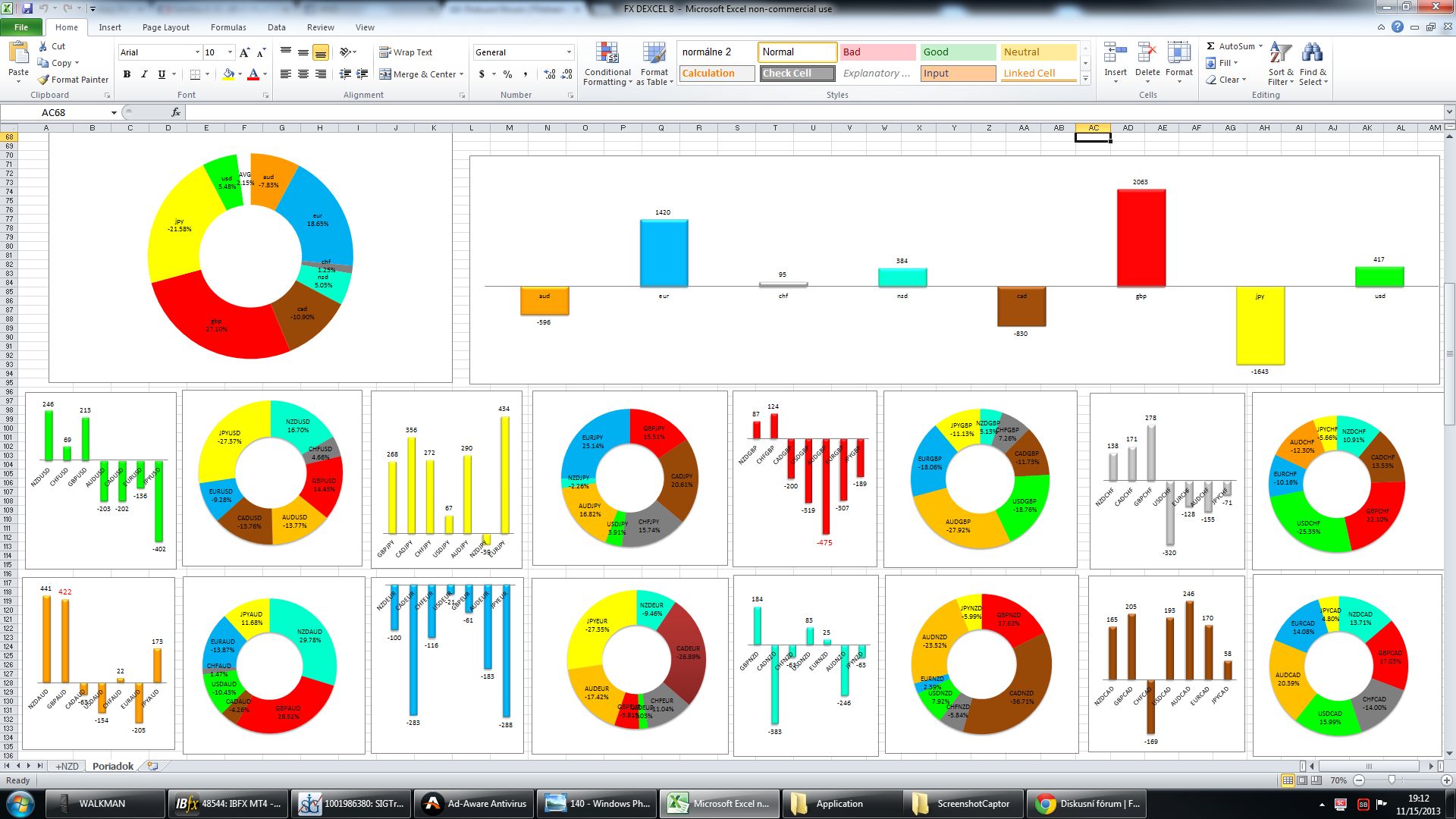Toggle Wrap Text option

click(406, 52)
